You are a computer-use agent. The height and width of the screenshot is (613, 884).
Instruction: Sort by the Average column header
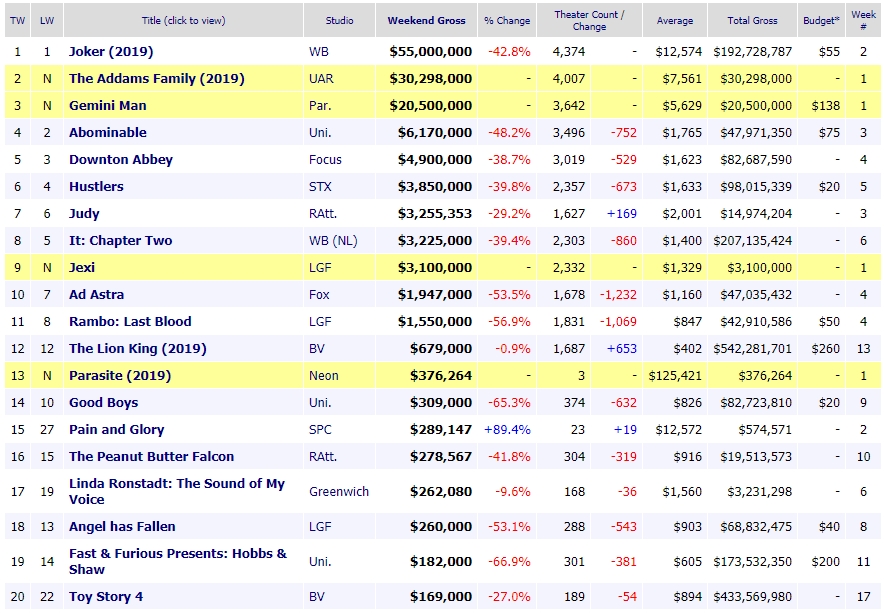(x=675, y=21)
